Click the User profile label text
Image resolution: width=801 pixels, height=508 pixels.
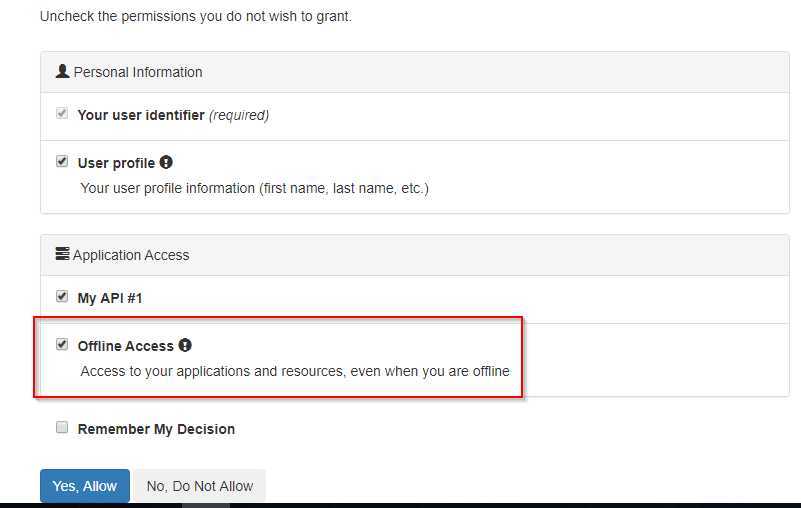[116, 163]
